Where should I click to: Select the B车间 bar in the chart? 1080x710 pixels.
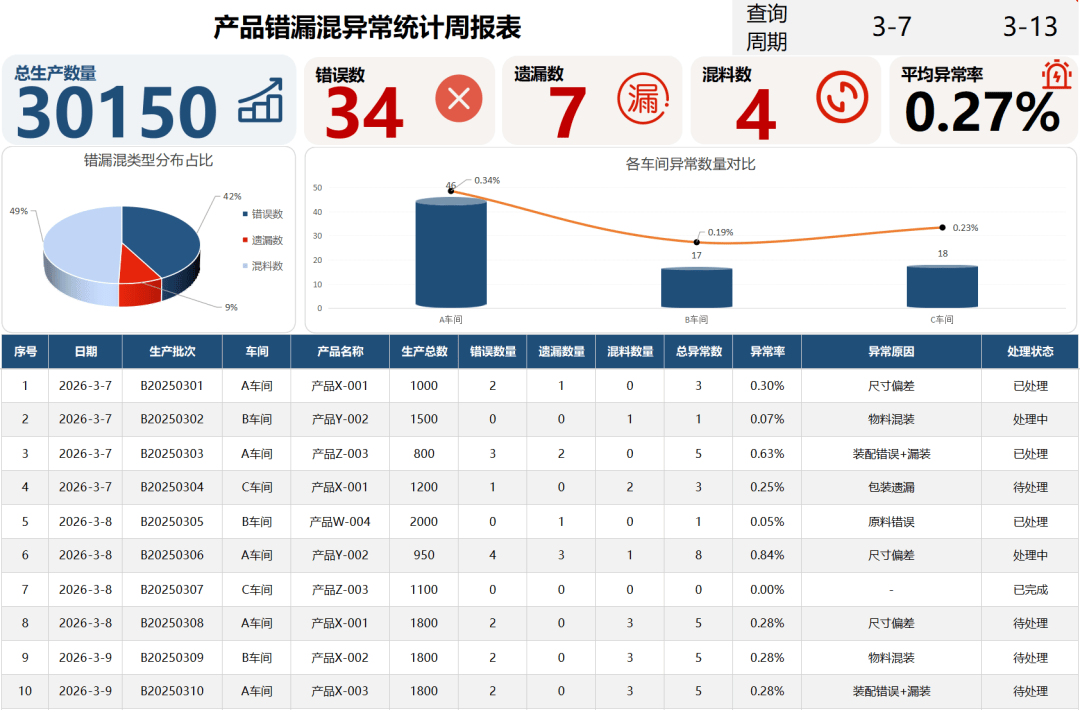click(x=696, y=288)
